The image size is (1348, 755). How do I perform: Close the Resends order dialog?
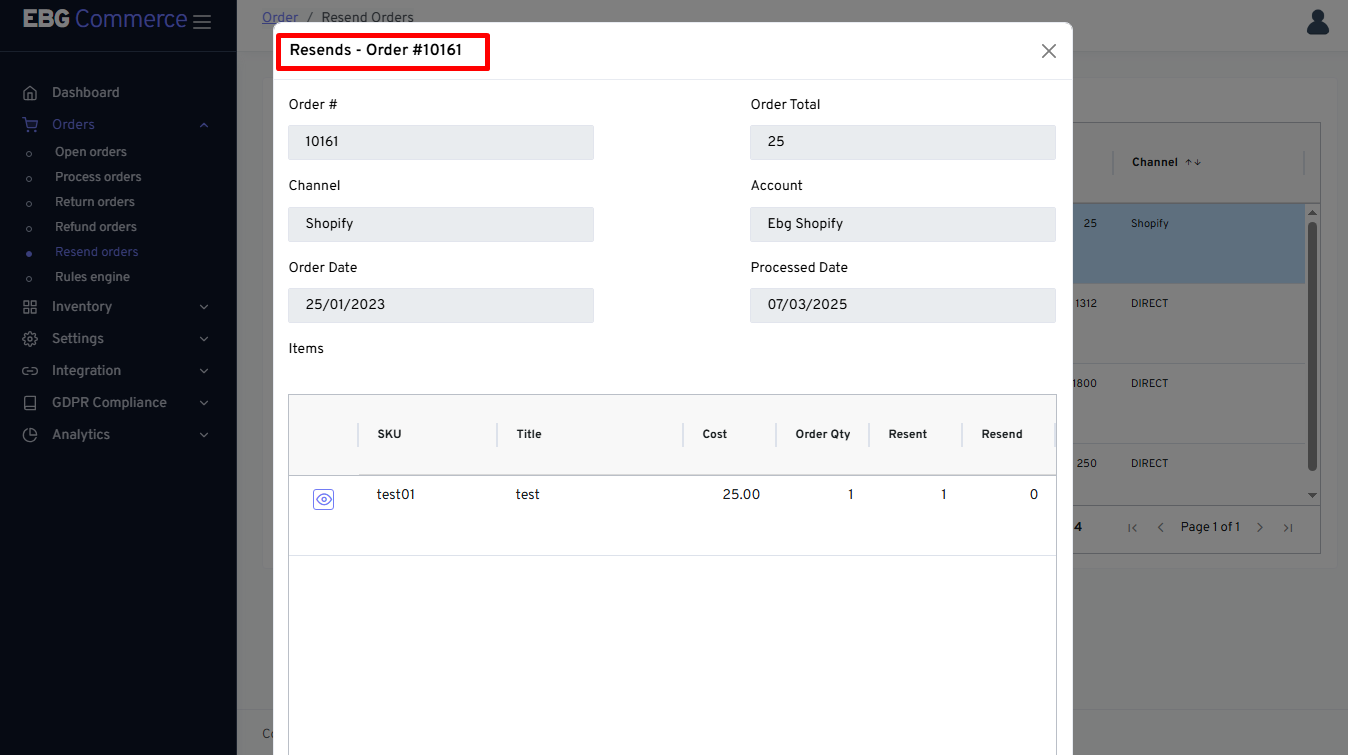coord(1048,51)
